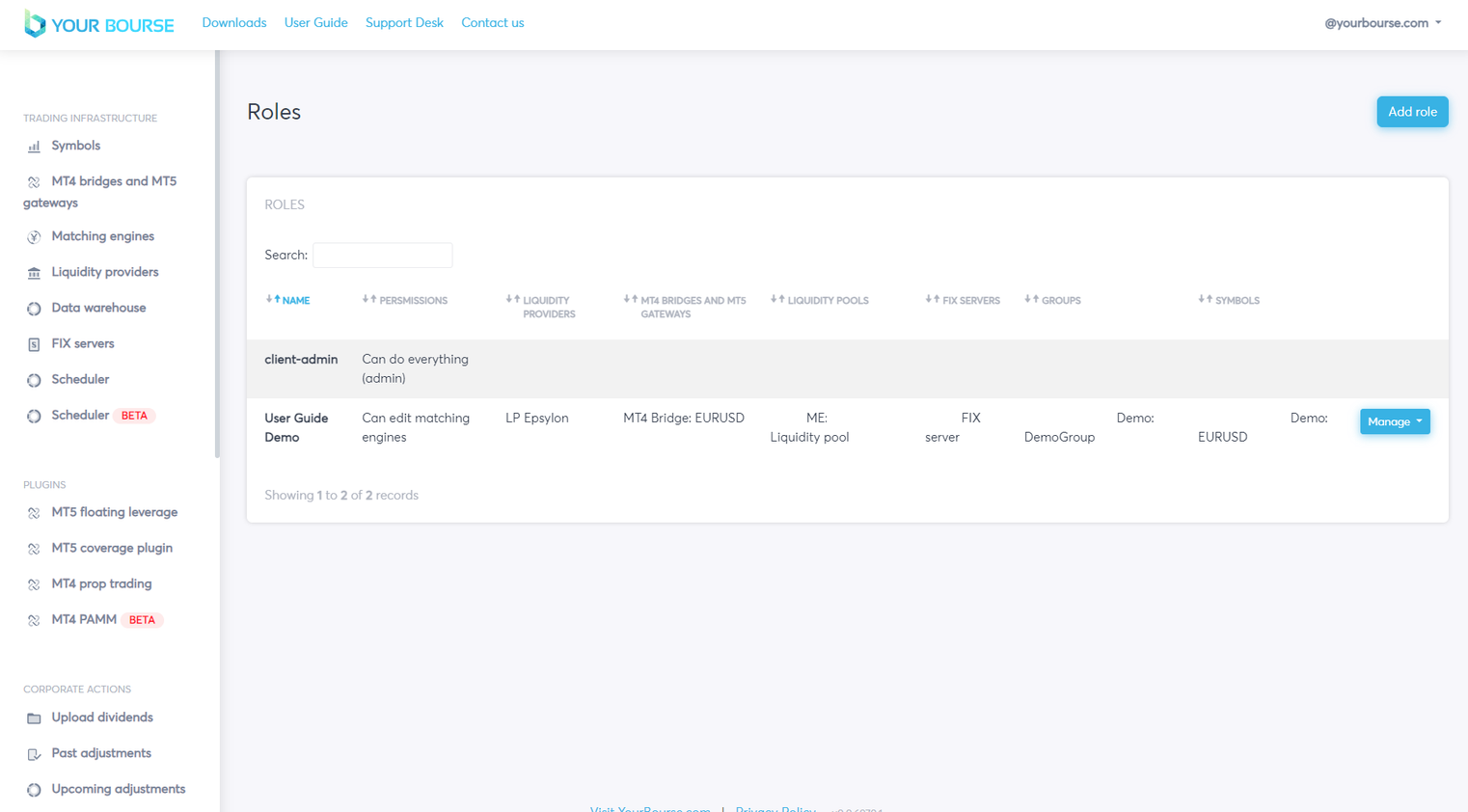This screenshot has width=1468, height=812.
Task: Focus the roles Search input field
Action: [x=383, y=255]
